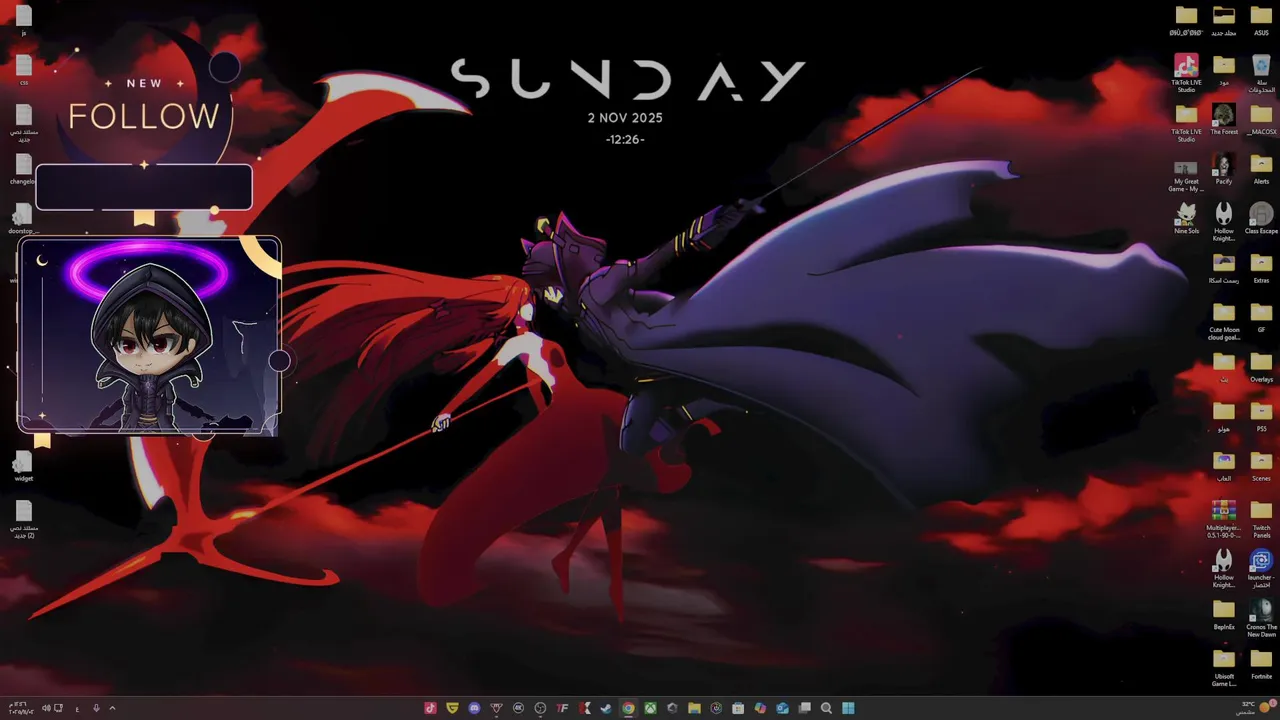Open the volume control tray icon
The width and height of the screenshot is (1280, 720).
(x=46, y=708)
